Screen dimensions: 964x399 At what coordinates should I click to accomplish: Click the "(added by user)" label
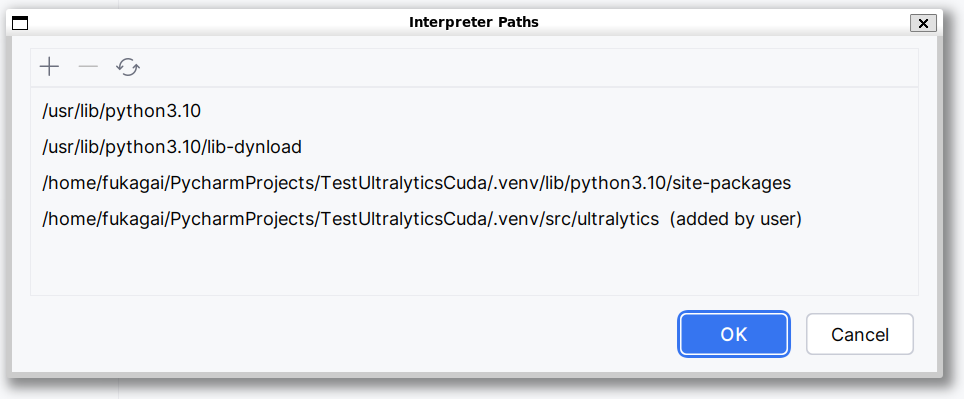[x=735, y=219]
